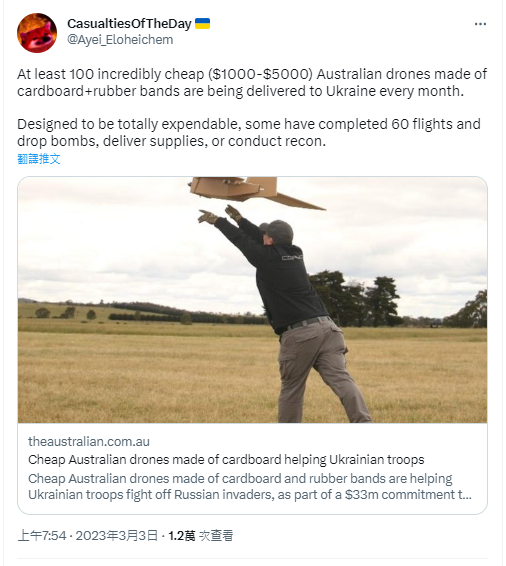
Task: Click tweet text about 100 cheap drones
Action: [x=252, y=82]
